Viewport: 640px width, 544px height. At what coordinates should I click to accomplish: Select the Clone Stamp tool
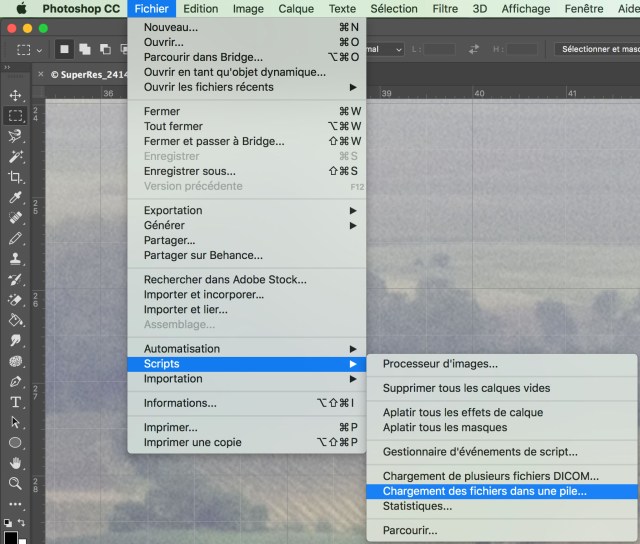[15, 259]
